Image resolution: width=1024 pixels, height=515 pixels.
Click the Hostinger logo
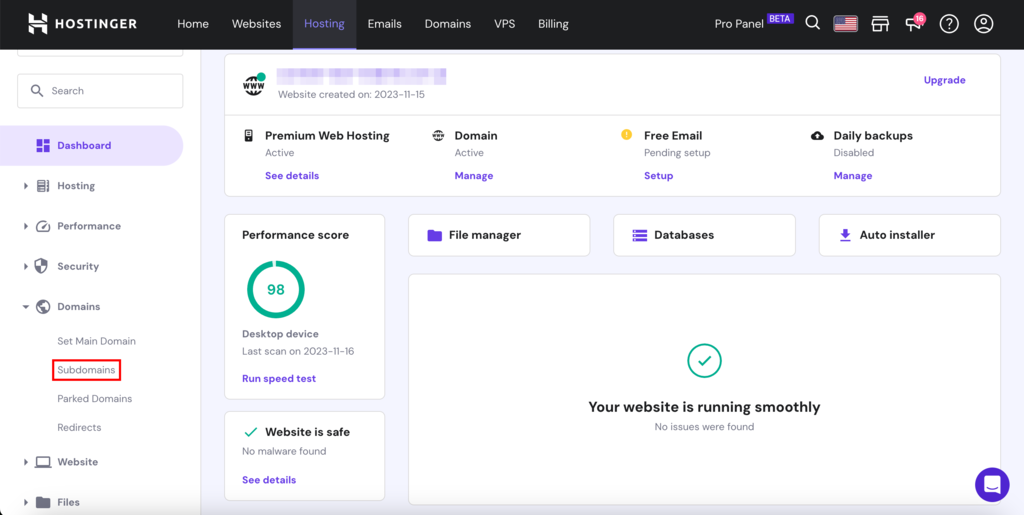(82, 24)
